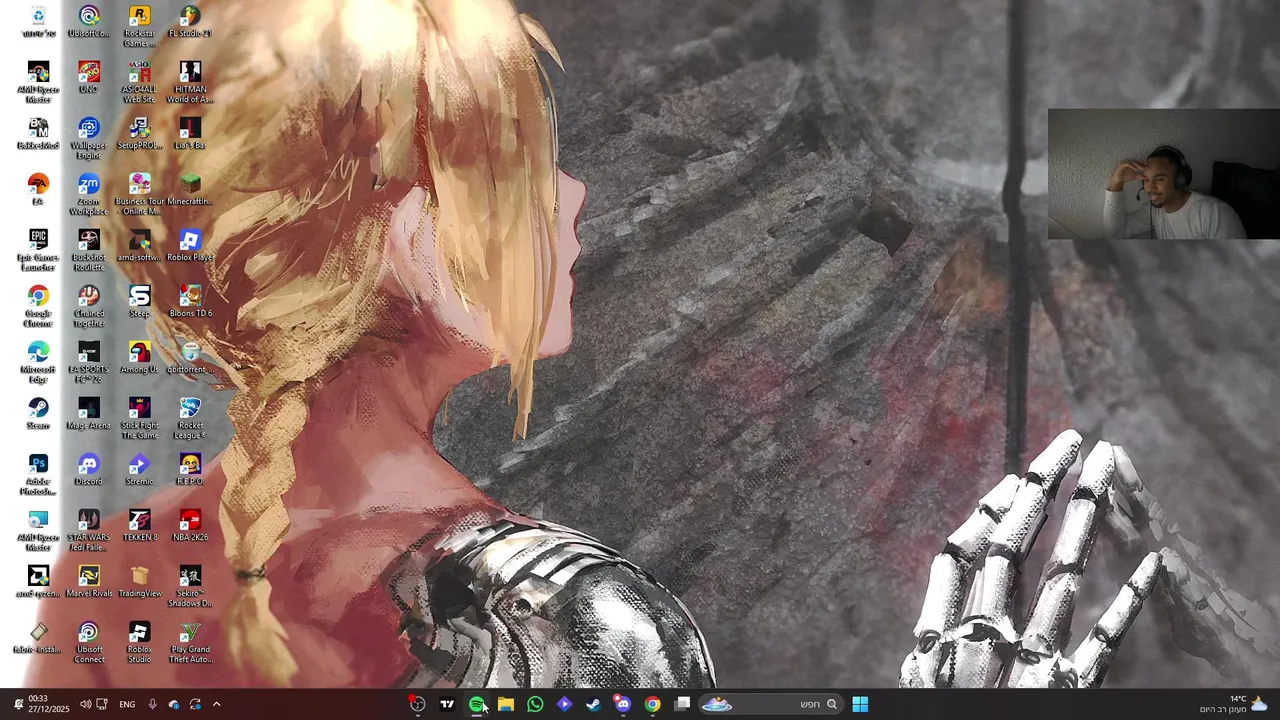Launch Marvel Rivals shortcut
The height and width of the screenshot is (720, 1280).
click(89, 581)
